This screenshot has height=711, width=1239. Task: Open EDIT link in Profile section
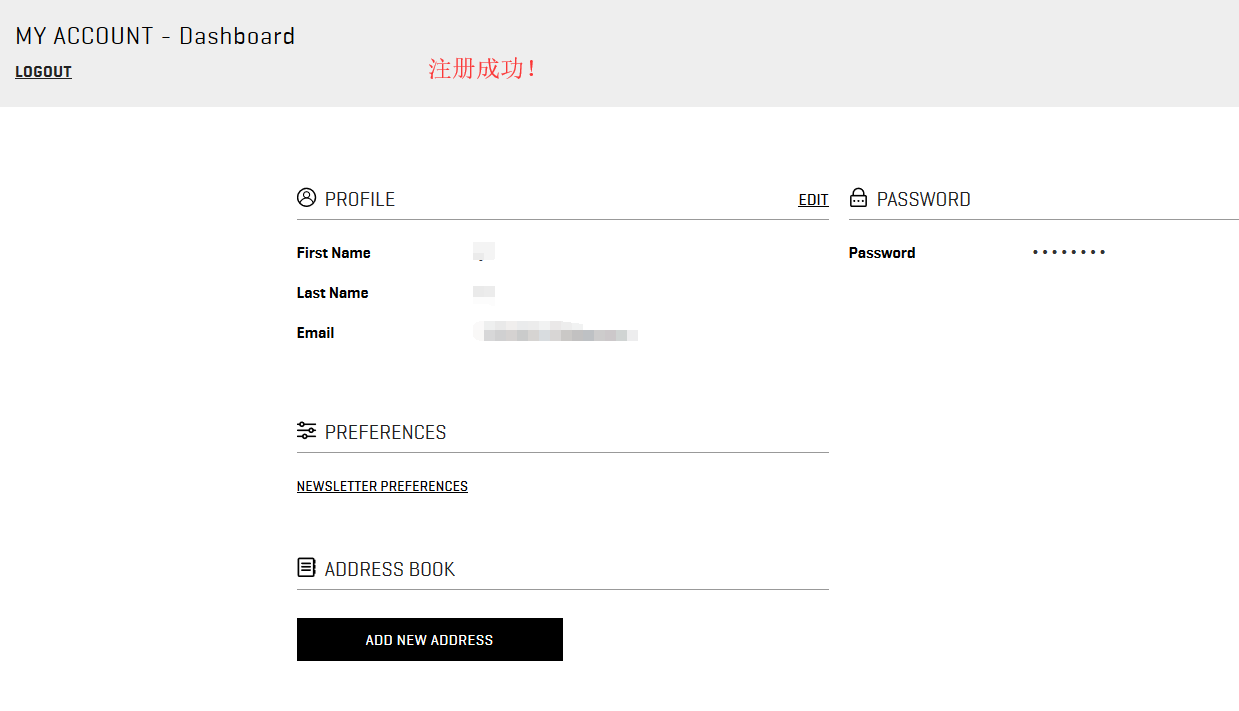pyautogui.click(x=813, y=200)
